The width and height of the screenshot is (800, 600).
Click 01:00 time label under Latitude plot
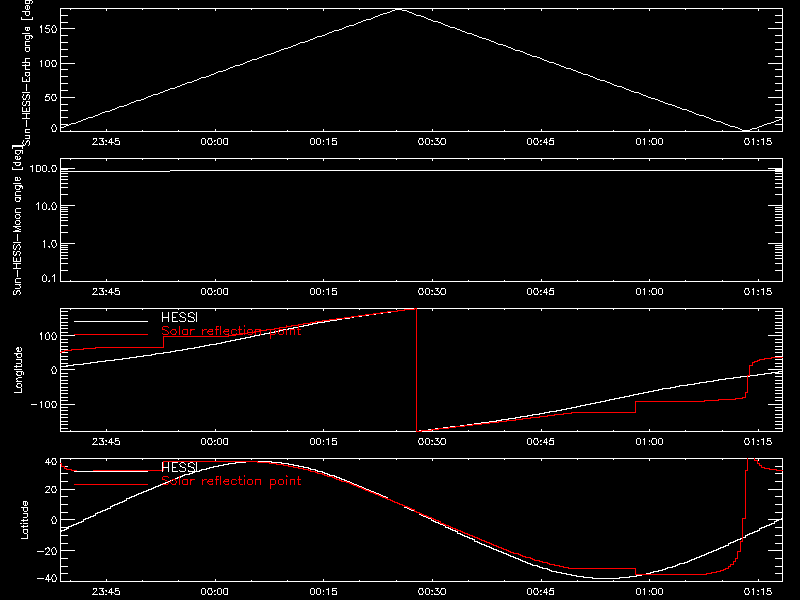[649, 592]
